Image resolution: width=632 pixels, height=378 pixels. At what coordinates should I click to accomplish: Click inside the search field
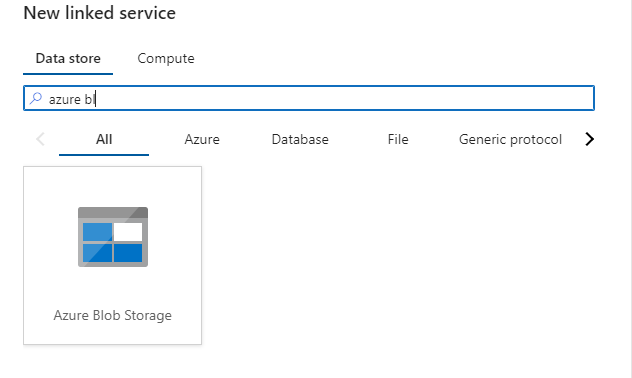pyautogui.click(x=309, y=98)
